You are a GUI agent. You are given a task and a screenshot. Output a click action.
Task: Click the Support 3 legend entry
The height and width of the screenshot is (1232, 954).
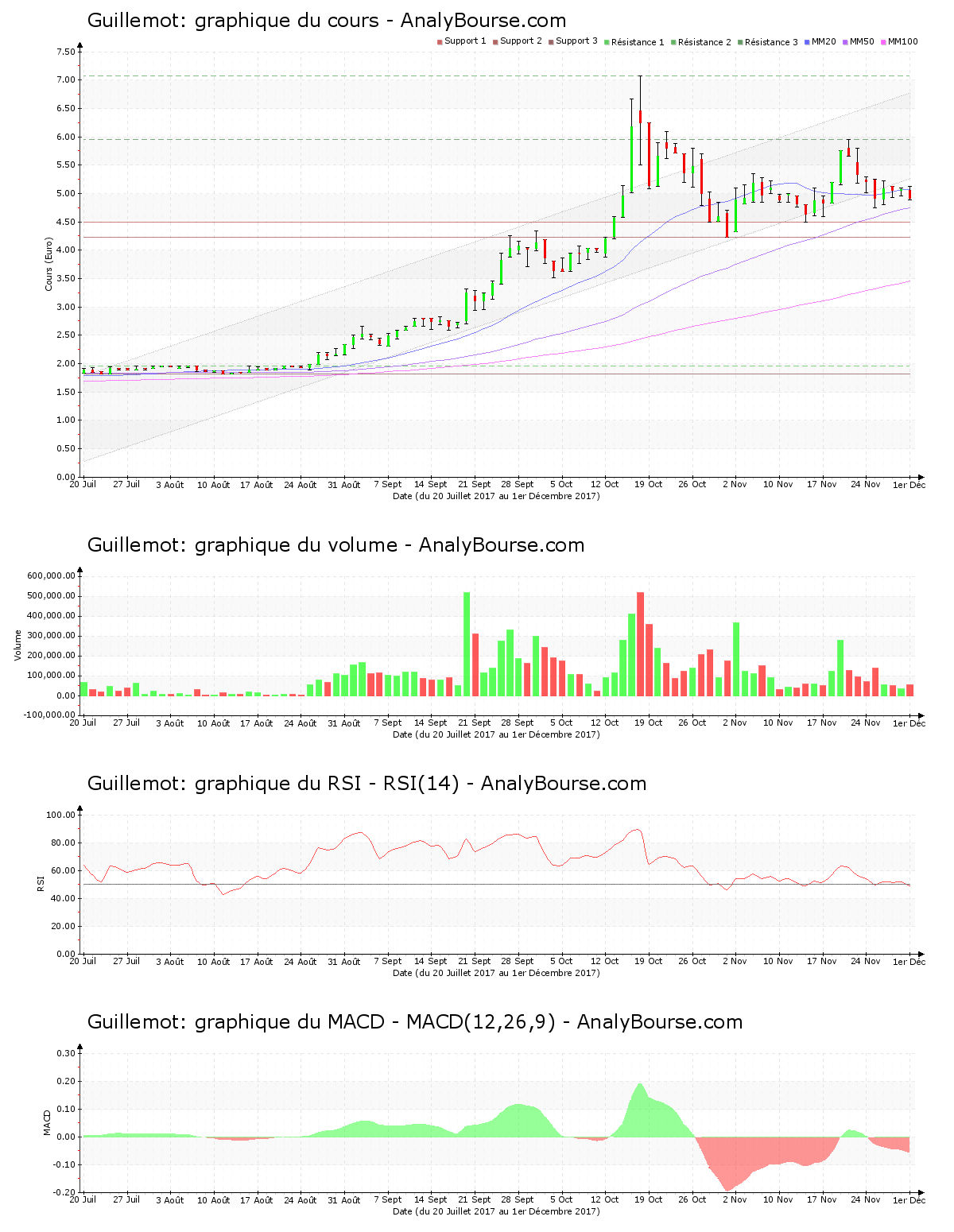(572, 41)
